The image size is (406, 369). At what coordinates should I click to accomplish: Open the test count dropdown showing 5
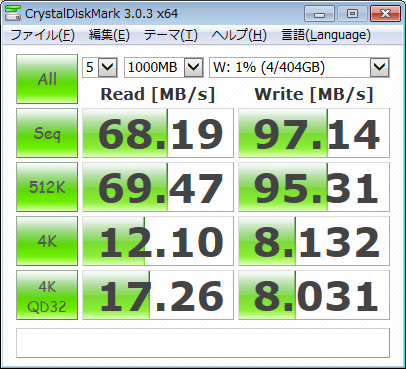tap(100, 67)
